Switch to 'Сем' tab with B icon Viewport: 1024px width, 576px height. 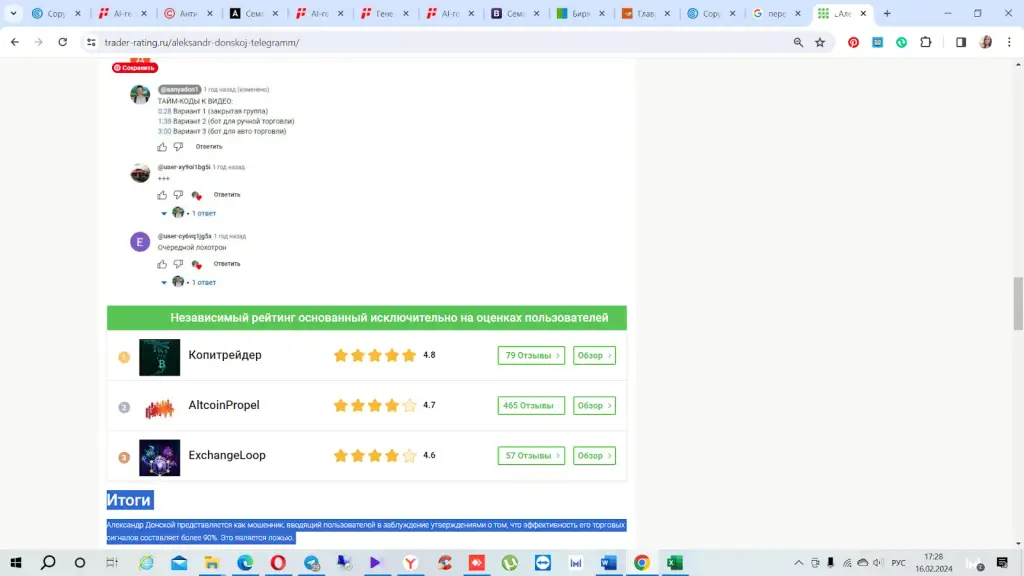(516, 13)
